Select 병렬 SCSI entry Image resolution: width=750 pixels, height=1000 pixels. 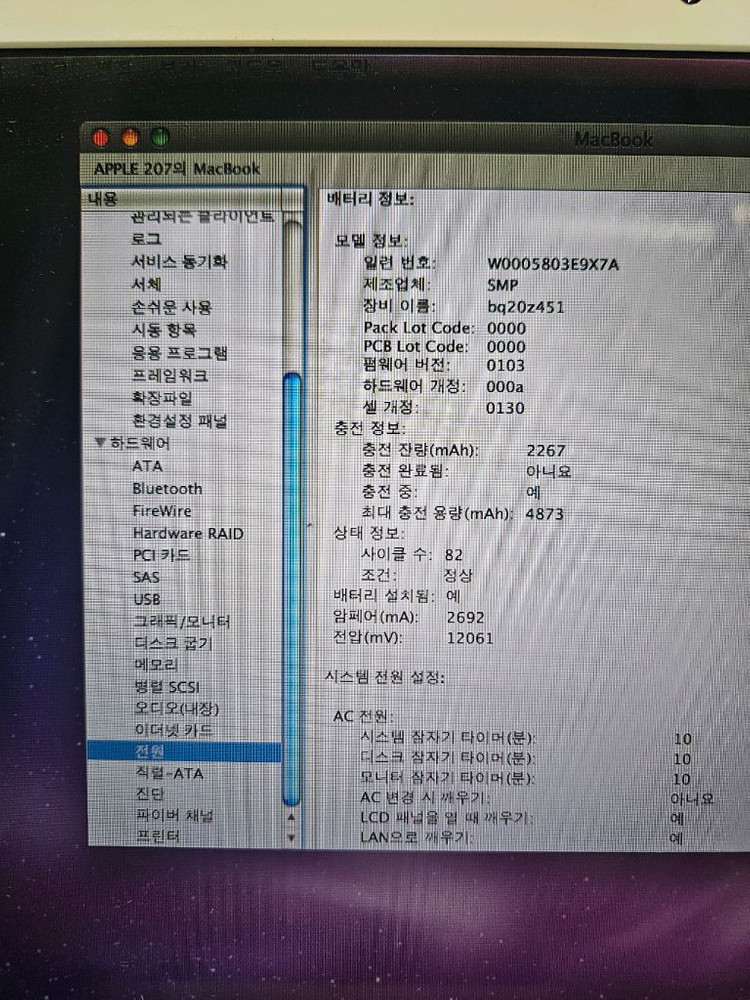(x=166, y=687)
